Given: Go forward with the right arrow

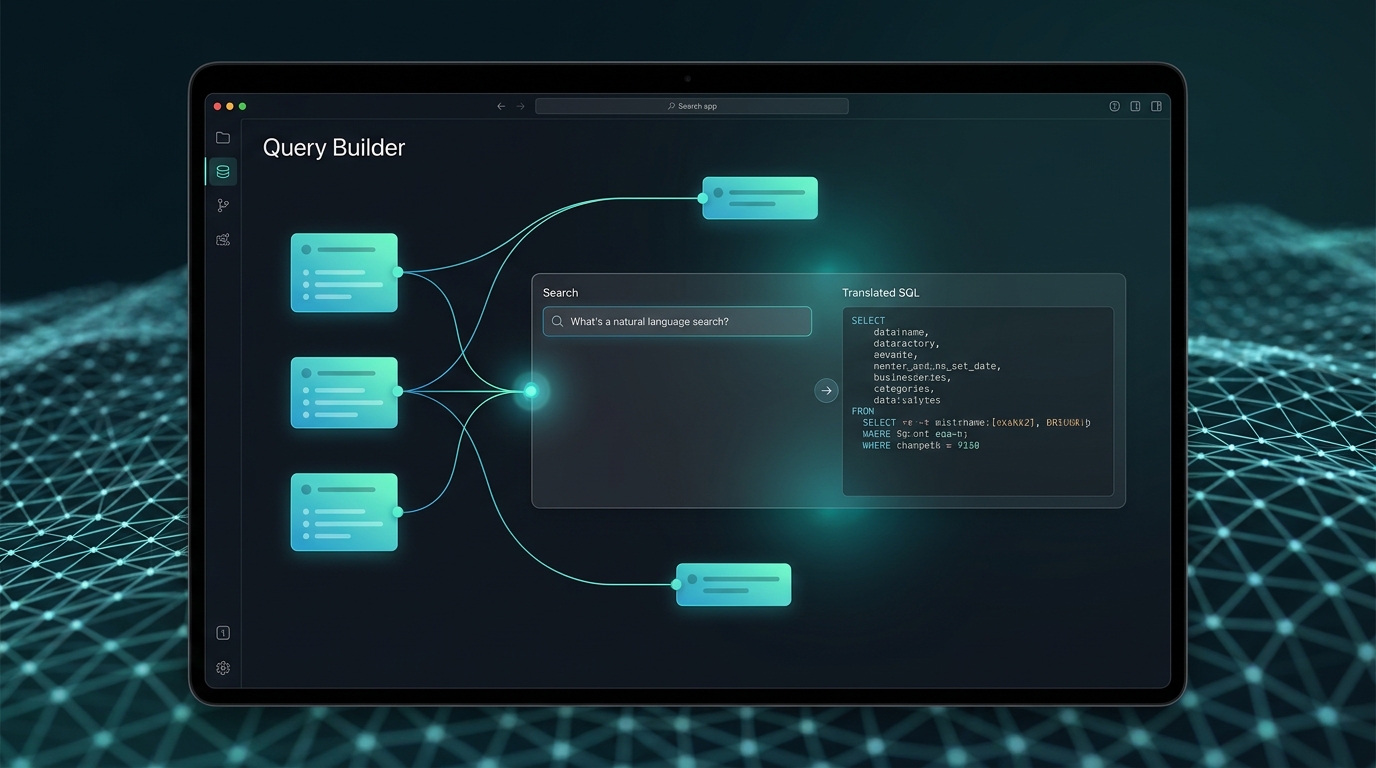Looking at the screenshot, I should click(x=520, y=106).
